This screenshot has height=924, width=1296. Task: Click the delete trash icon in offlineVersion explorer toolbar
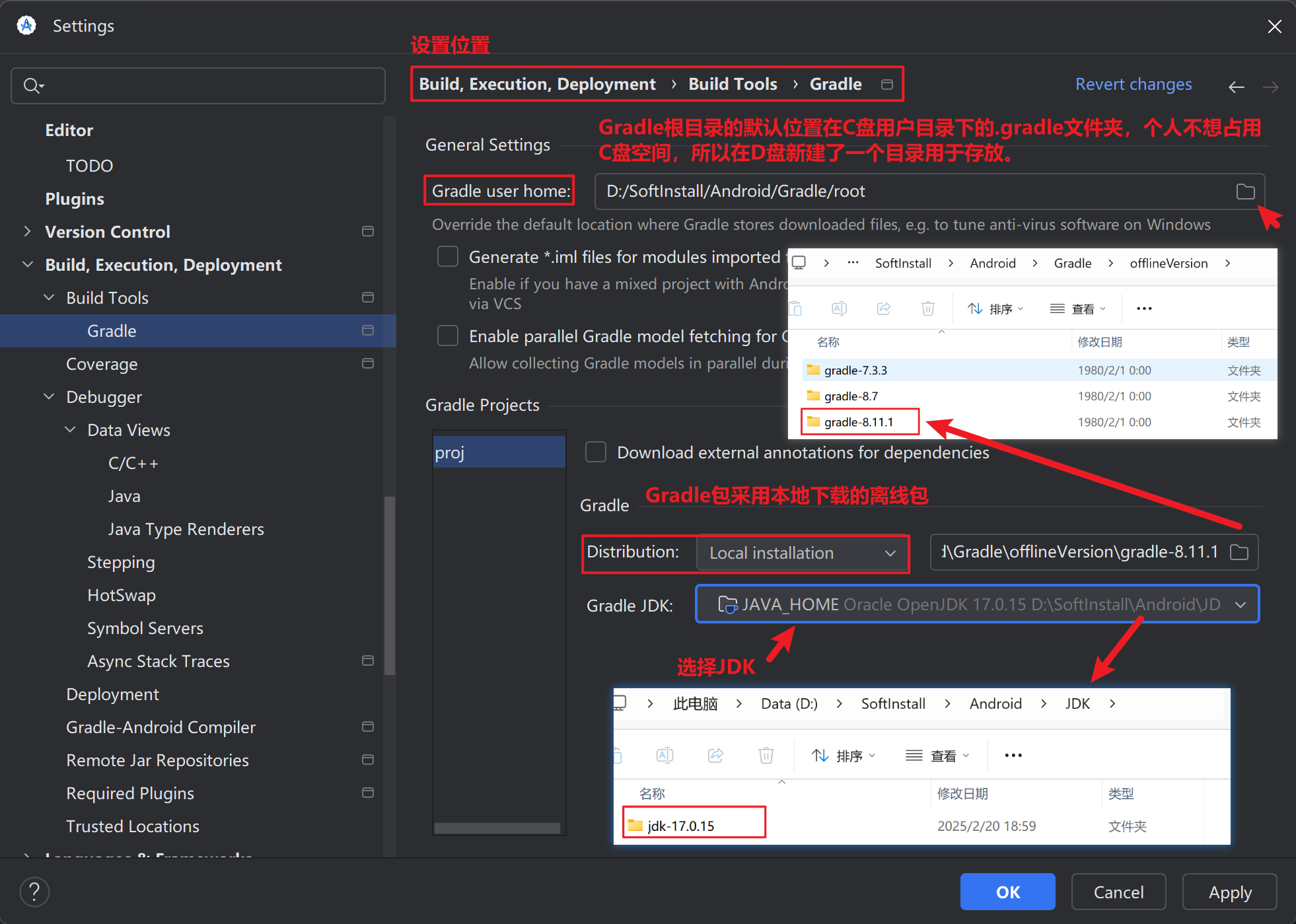coord(928,308)
